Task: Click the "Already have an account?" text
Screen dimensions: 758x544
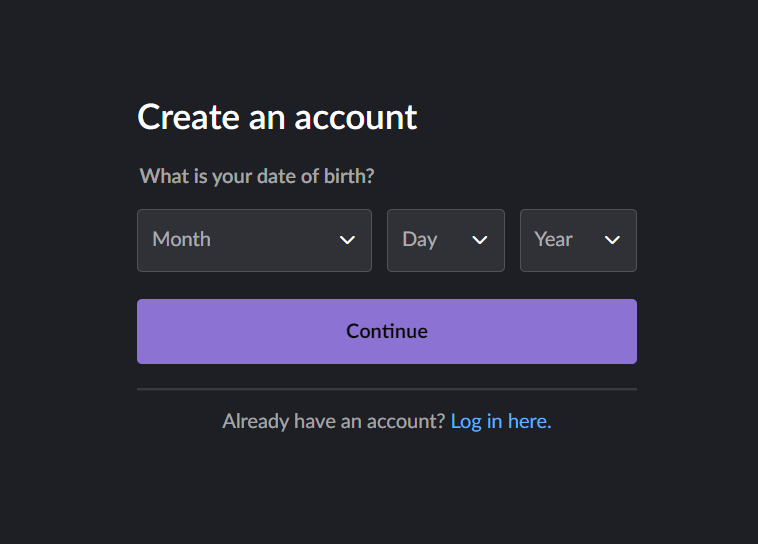Action: click(333, 421)
